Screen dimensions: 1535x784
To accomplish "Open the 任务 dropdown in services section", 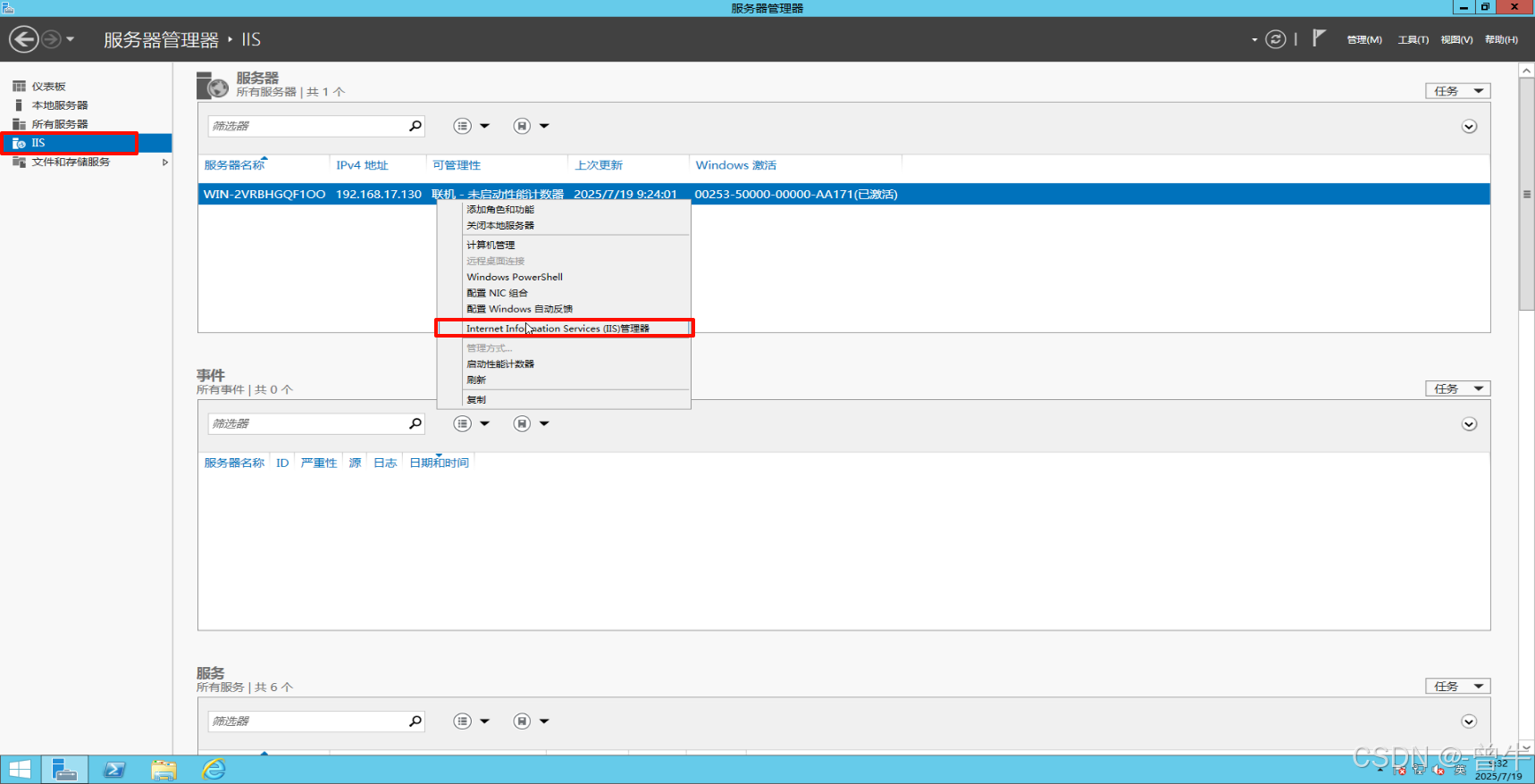I will (x=1457, y=686).
